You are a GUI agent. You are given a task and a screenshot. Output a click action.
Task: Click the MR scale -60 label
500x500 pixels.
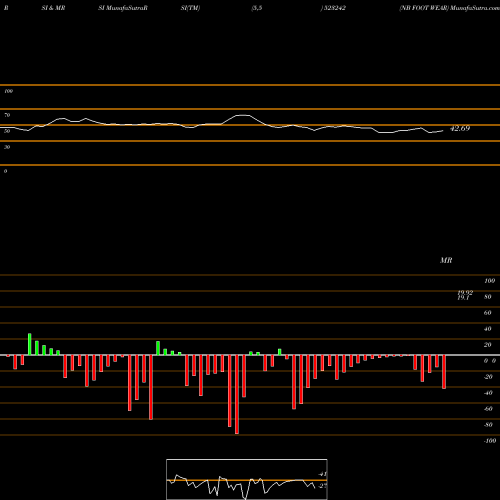[488, 409]
